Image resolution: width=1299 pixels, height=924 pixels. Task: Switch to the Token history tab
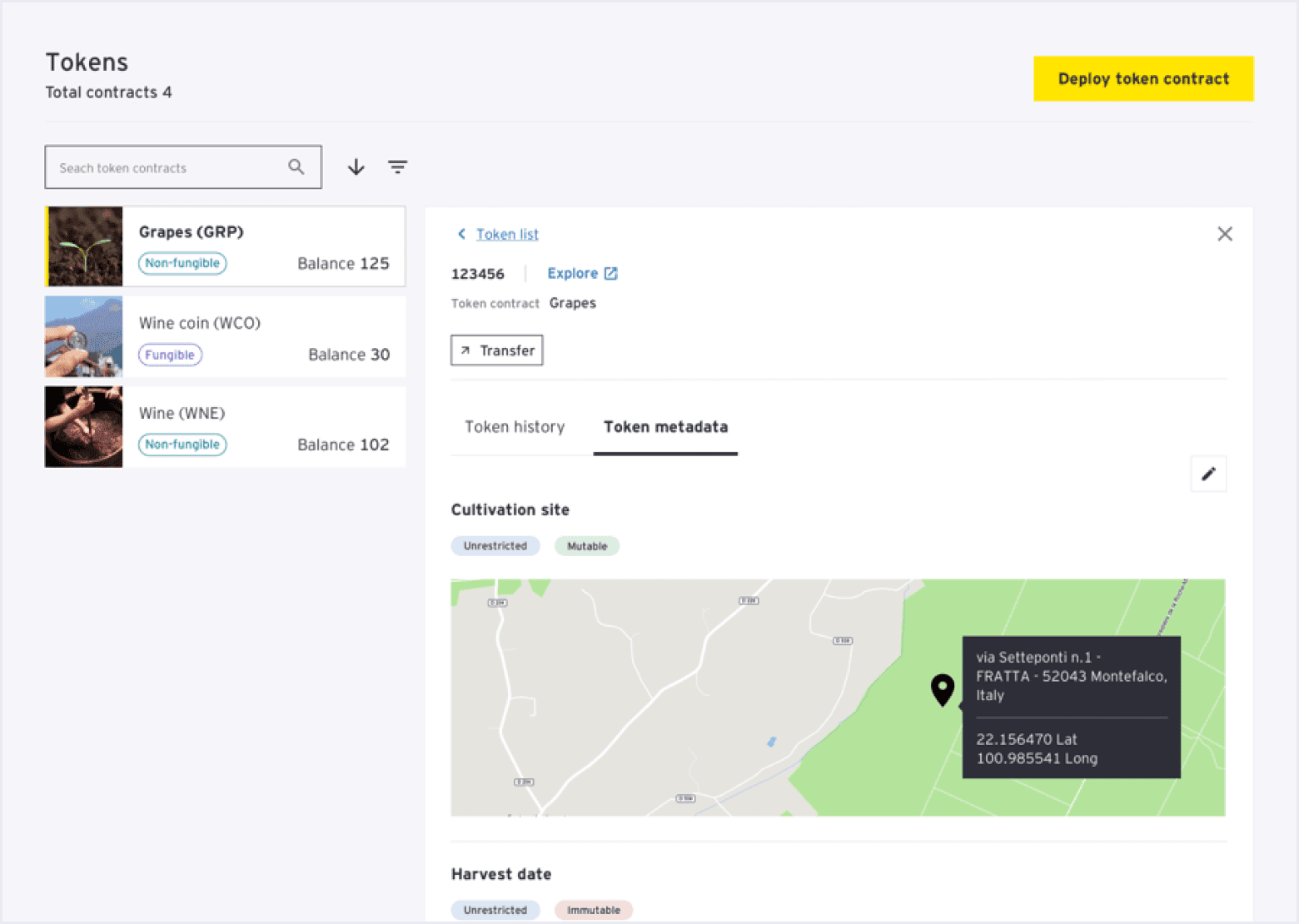[515, 427]
